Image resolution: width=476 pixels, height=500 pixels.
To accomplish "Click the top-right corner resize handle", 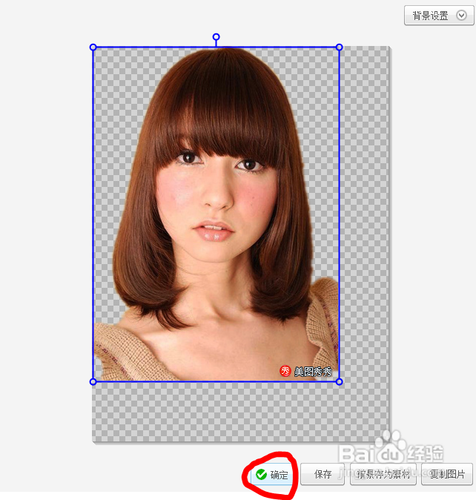I will 339,47.
